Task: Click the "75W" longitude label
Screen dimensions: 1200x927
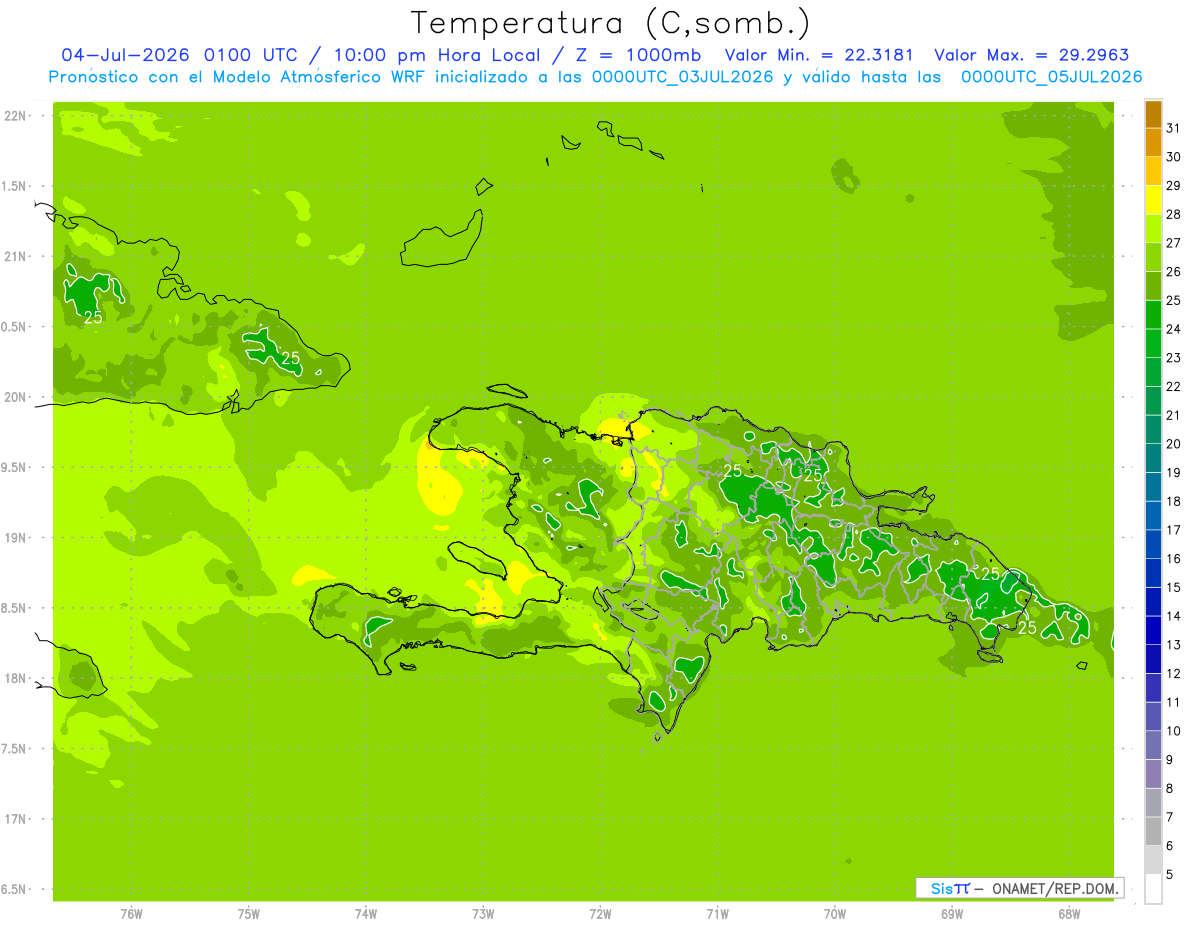Action: pos(249,914)
